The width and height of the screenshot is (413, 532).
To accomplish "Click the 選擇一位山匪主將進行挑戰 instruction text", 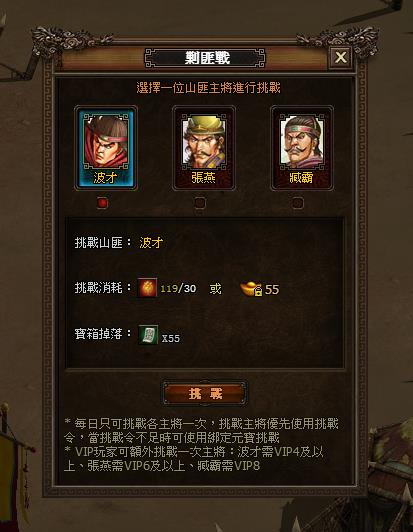I will pos(208,88).
